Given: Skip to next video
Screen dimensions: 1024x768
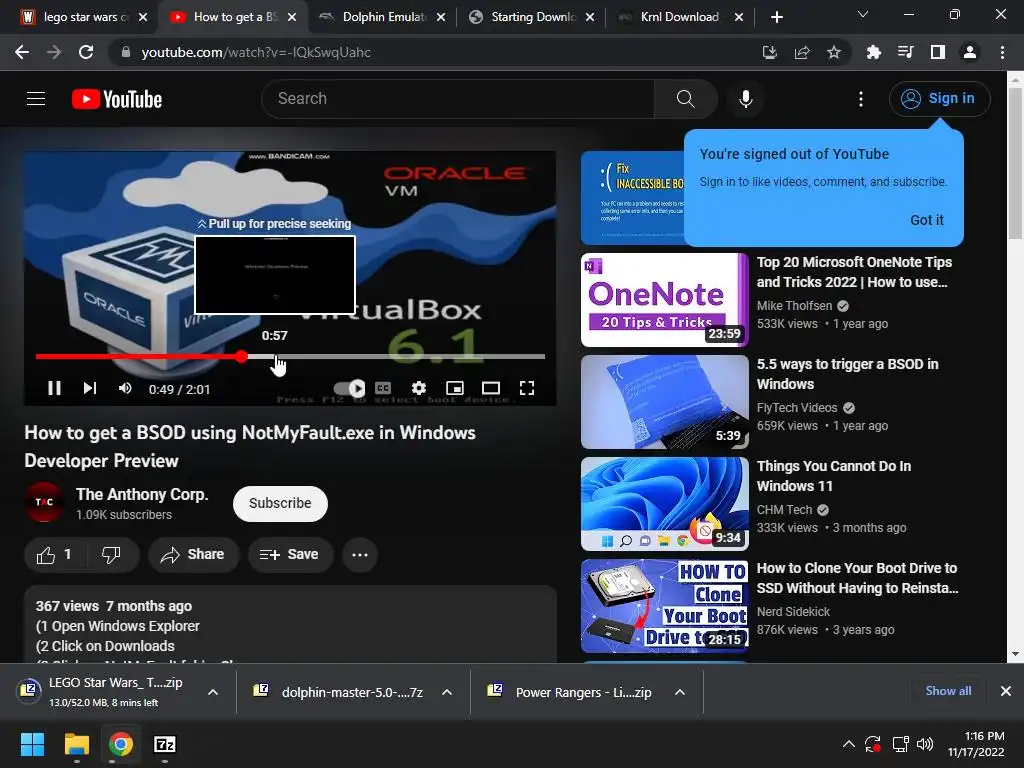Looking at the screenshot, I should pyautogui.click(x=90, y=389).
